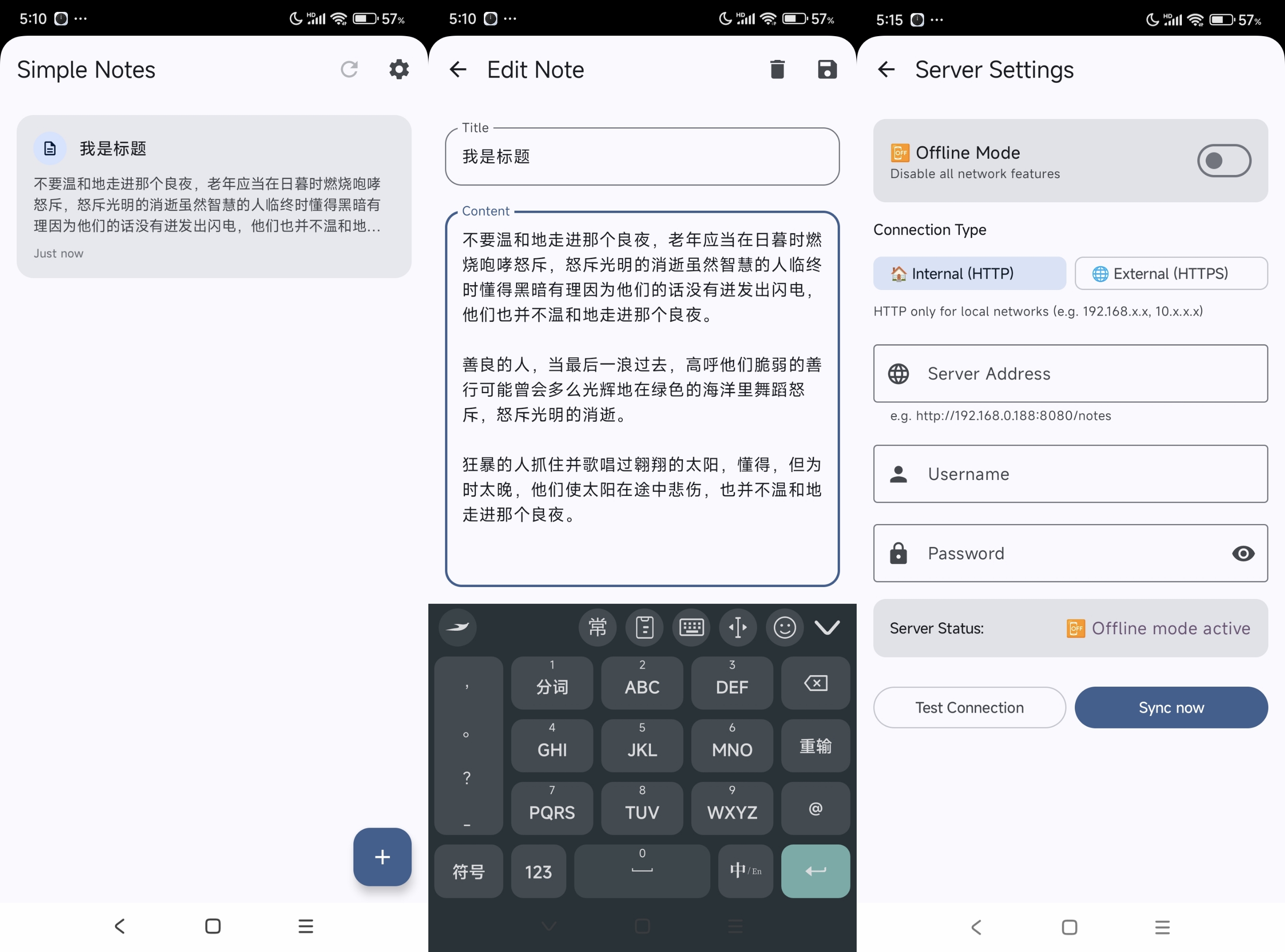Focus the Server Address input field

click(1070, 374)
